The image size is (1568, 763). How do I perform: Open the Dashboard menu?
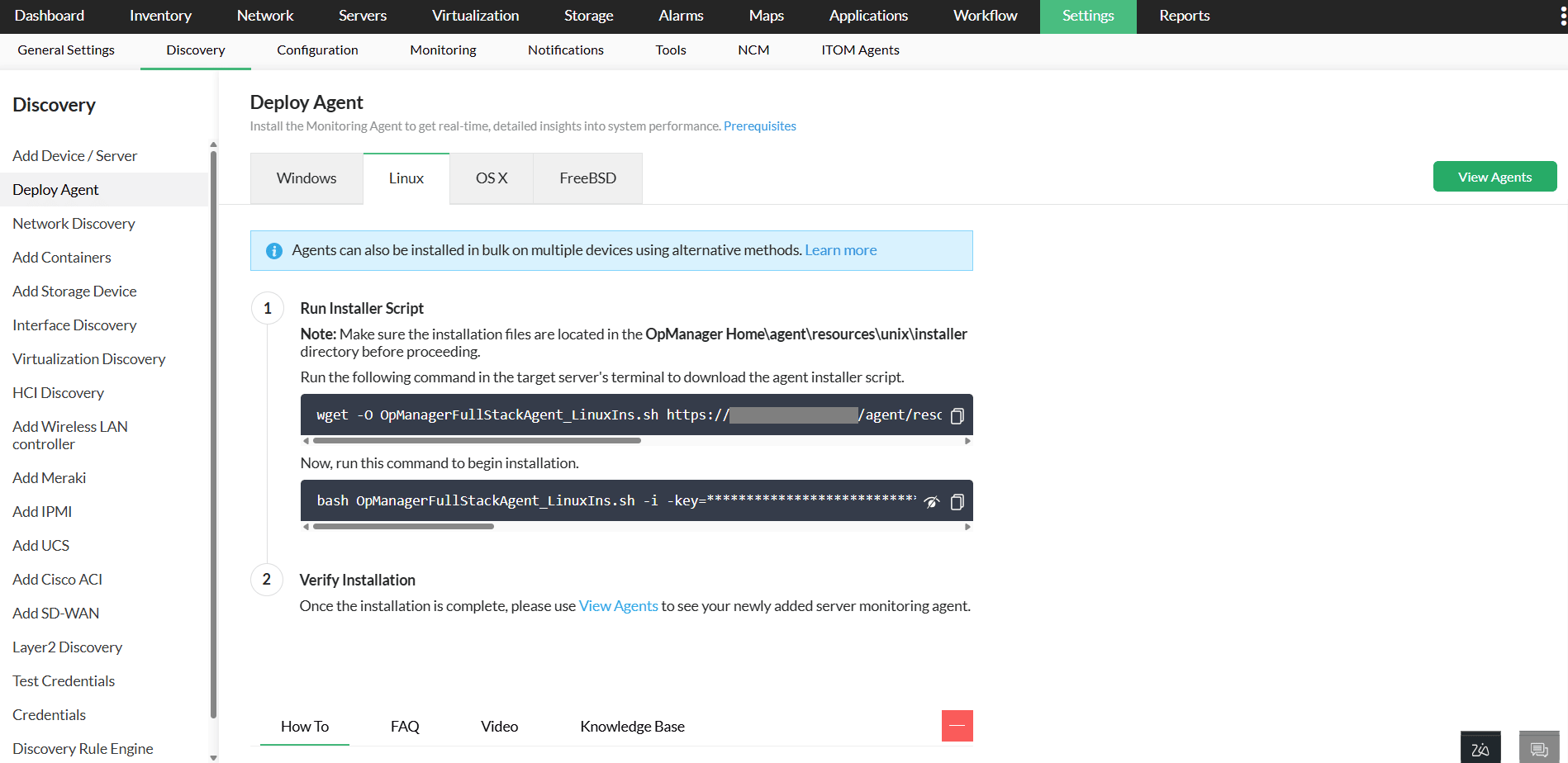tap(50, 16)
